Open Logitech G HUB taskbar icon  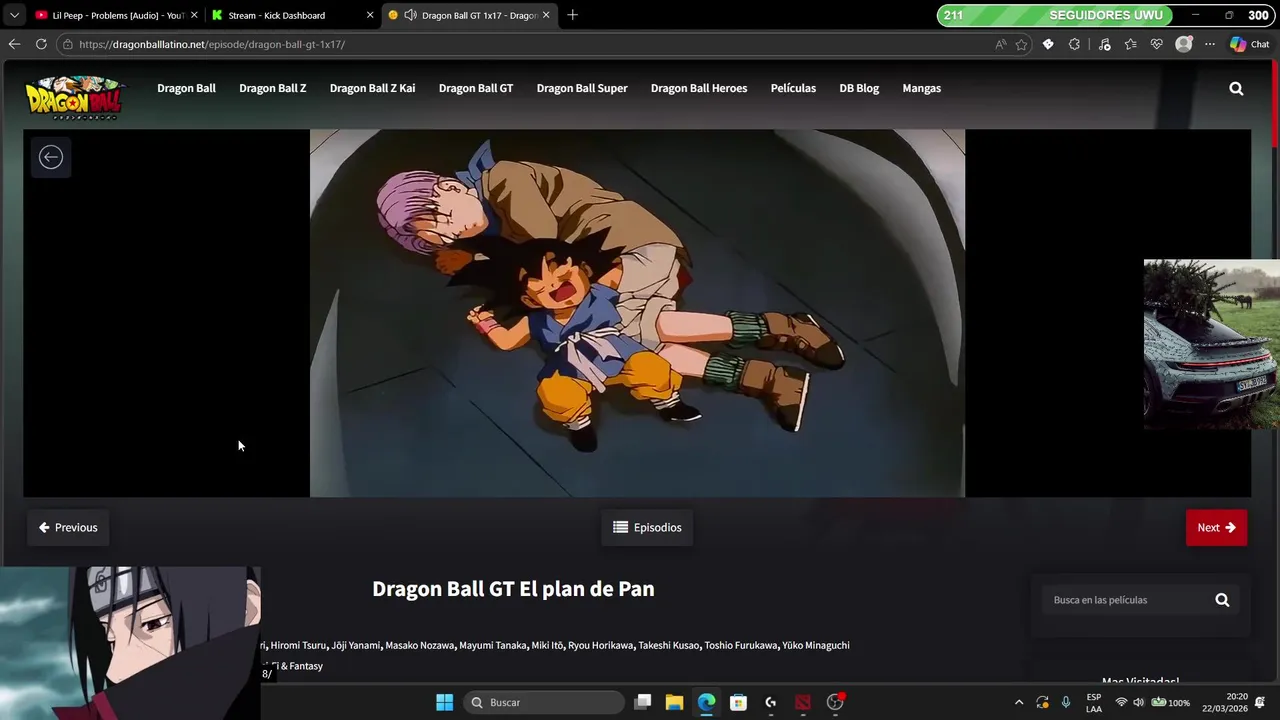point(770,702)
